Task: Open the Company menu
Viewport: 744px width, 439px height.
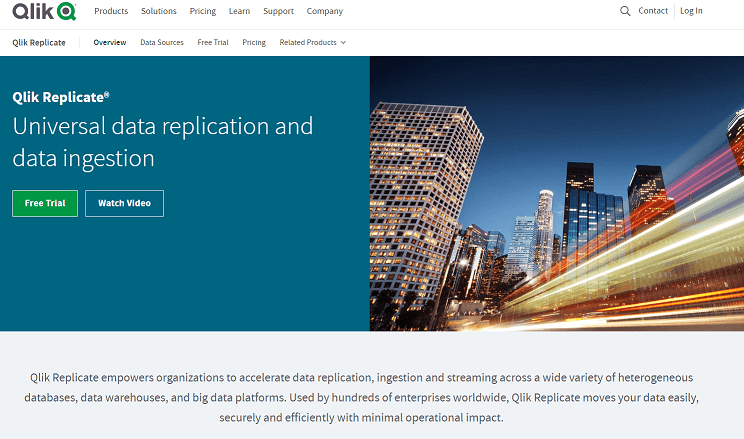Action: 325,11
